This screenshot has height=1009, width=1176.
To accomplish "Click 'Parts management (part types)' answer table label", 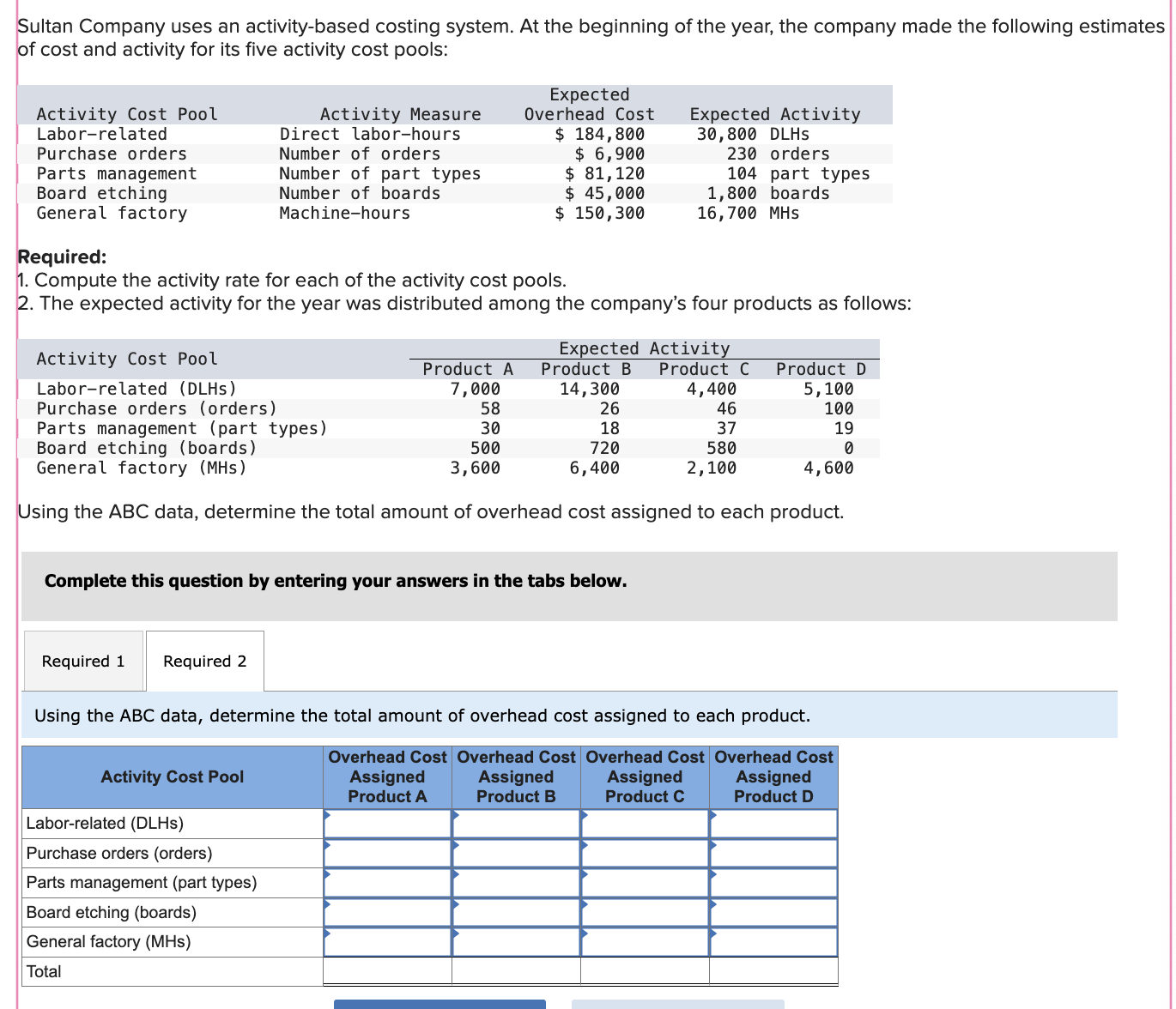I will point(142,883).
